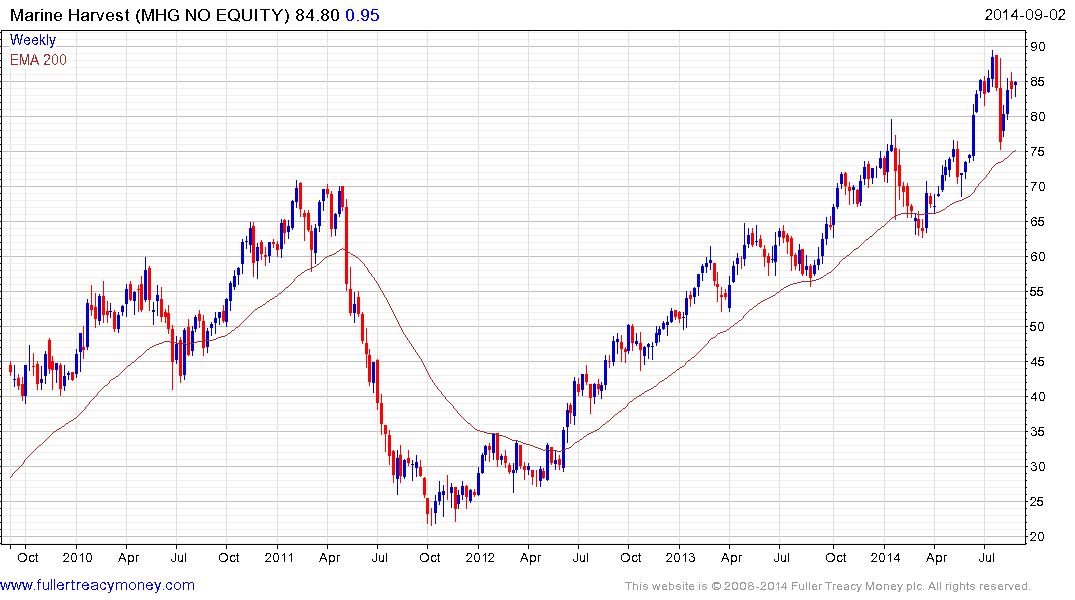Click the 65 price axis label
The image size is (1075, 600).
tap(1038, 221)
